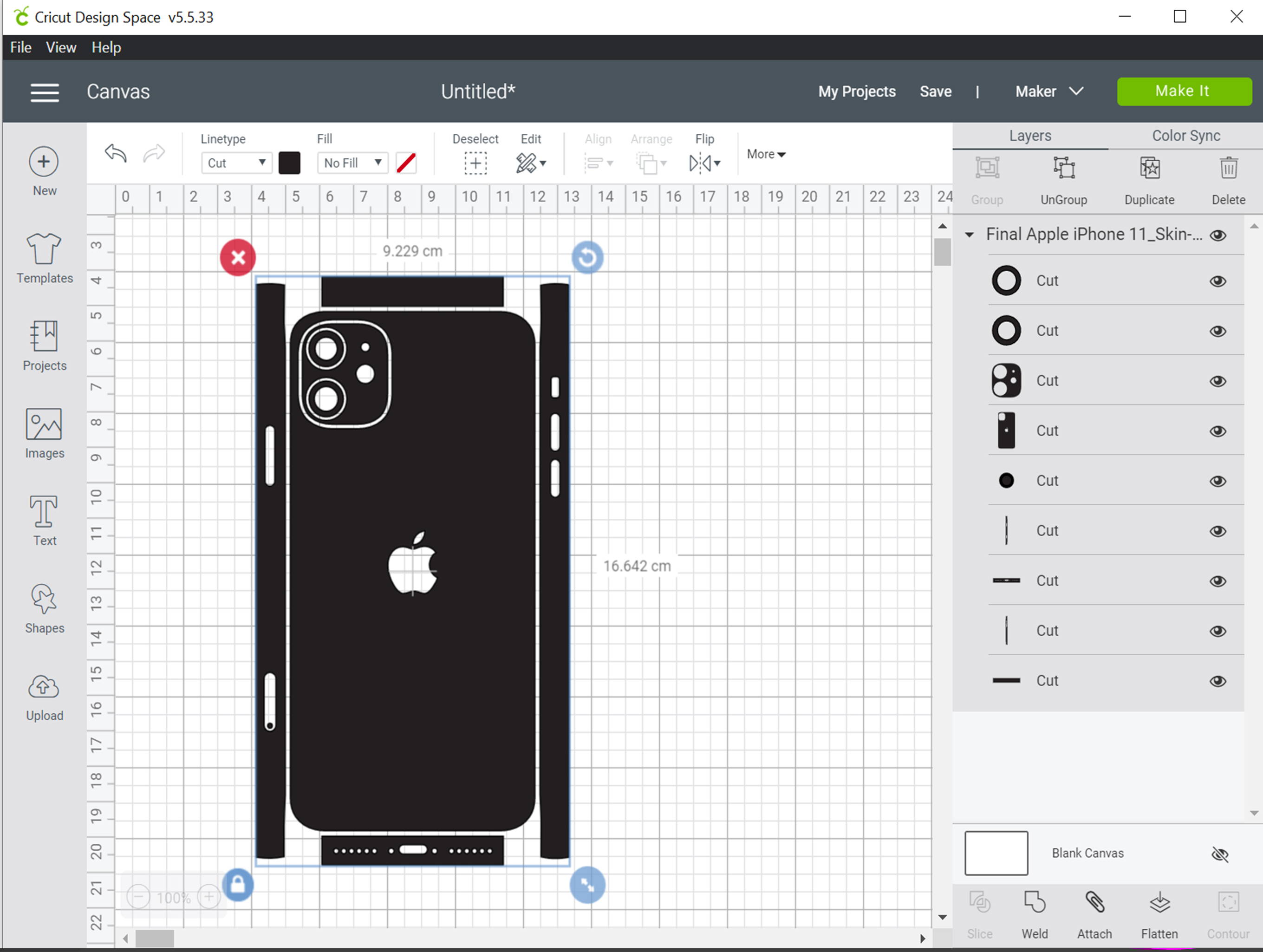The height and width of the screenshot is (952, 1263).
Task: Click the Group icon in Layers panel
Action: 987,169
